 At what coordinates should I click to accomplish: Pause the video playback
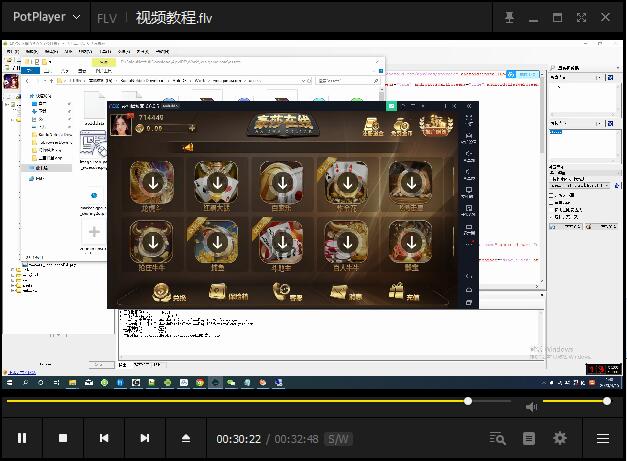click(x=22, y=438)
